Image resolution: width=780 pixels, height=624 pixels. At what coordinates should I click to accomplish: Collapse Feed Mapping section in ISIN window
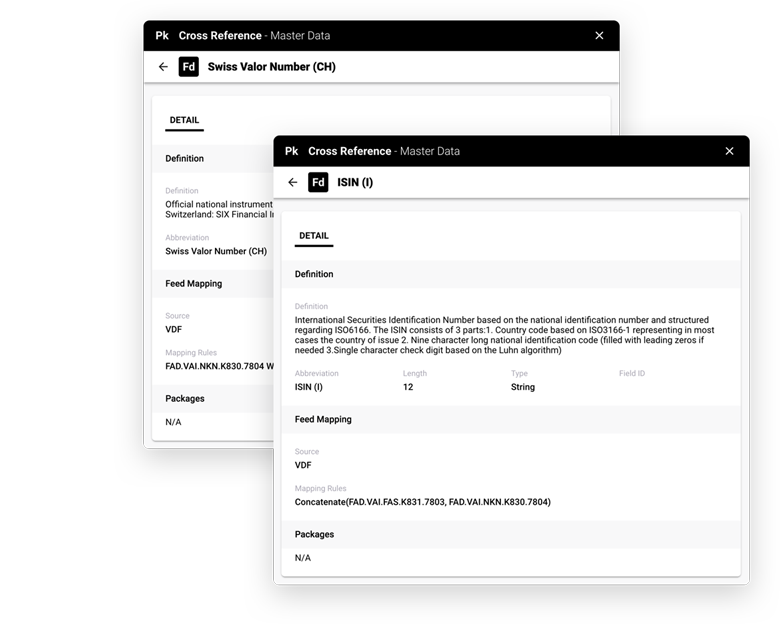[323, 420]
